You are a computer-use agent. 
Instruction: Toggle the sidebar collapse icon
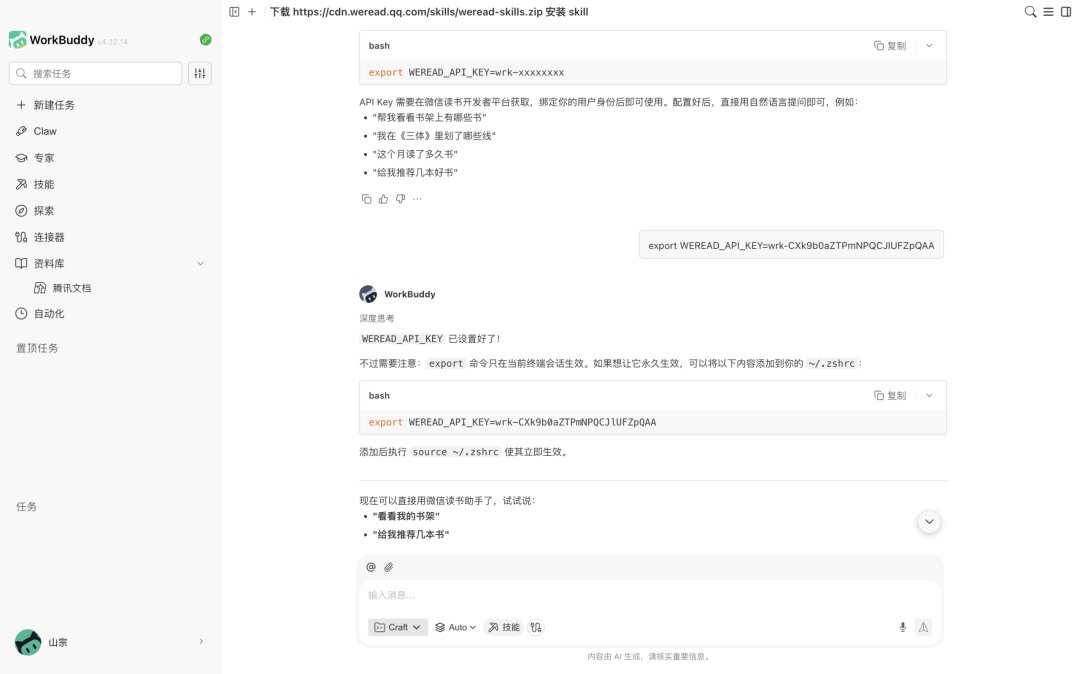click(234, 12)
